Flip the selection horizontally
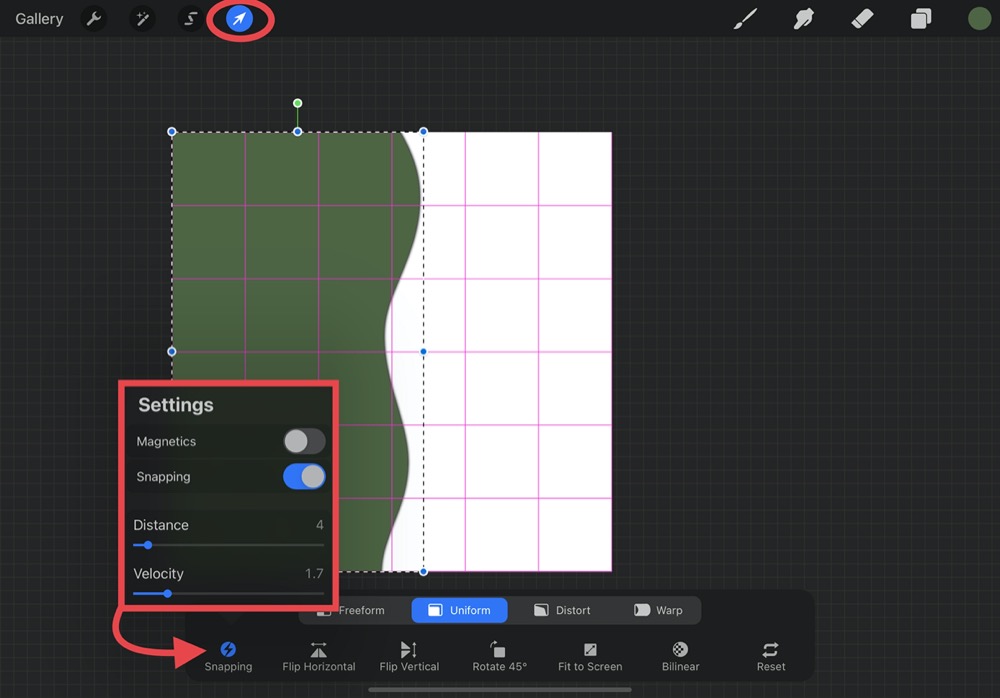 [x=319, y=656]
